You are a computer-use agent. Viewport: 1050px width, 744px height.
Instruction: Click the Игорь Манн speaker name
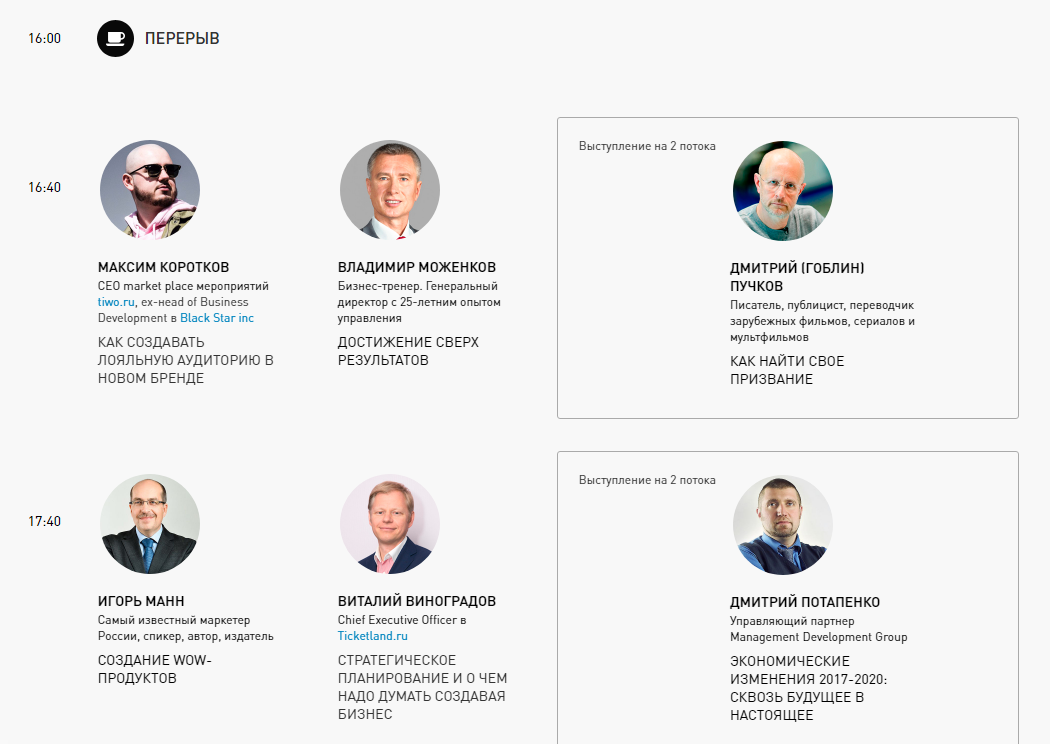[x=141, y=601]
